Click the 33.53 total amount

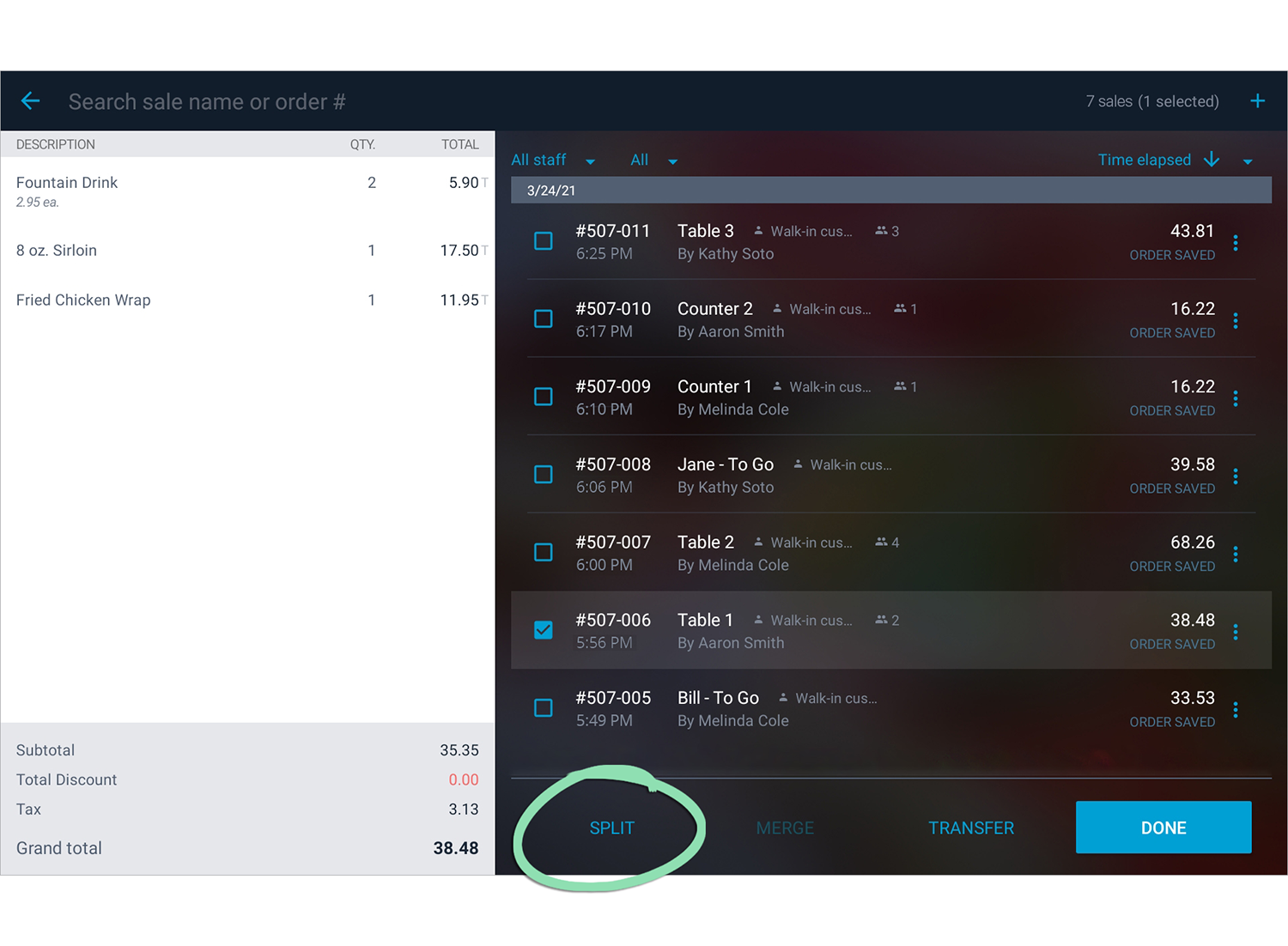point(1193,698)
